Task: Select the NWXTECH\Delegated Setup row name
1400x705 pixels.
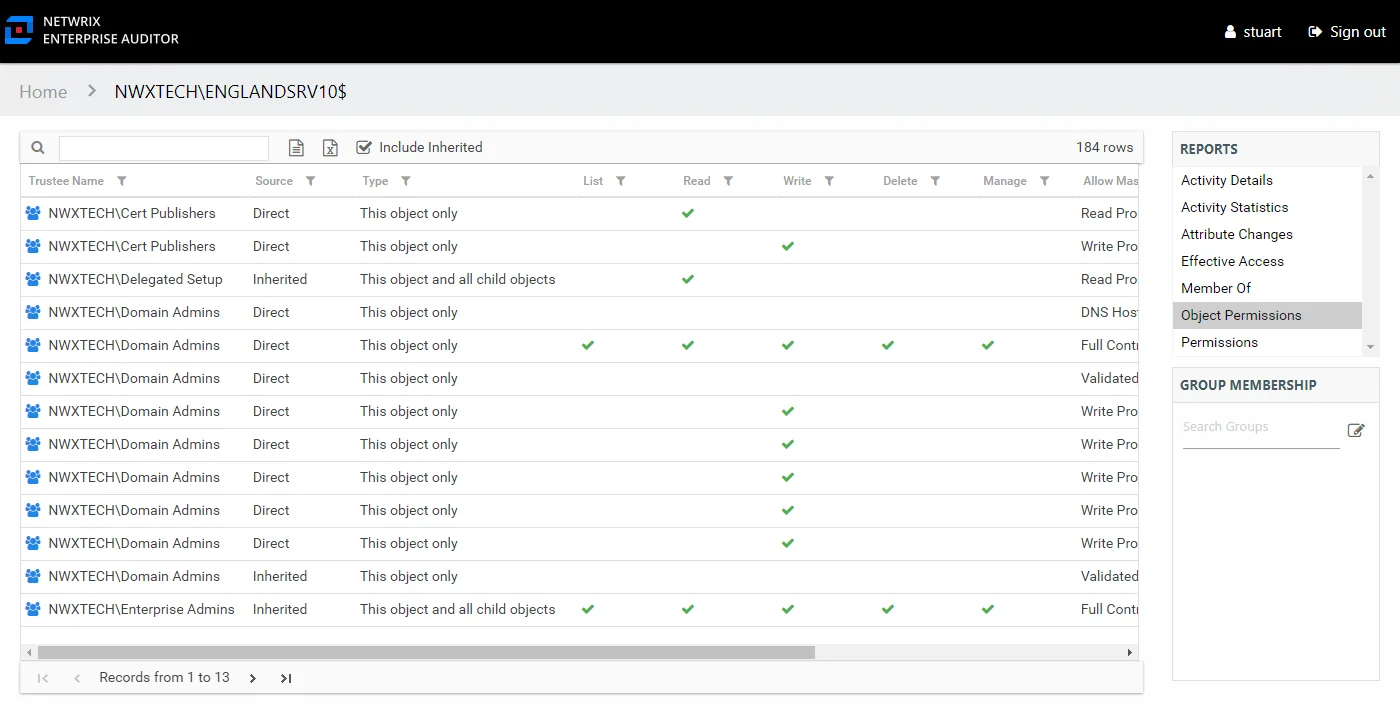Action: 135,279
